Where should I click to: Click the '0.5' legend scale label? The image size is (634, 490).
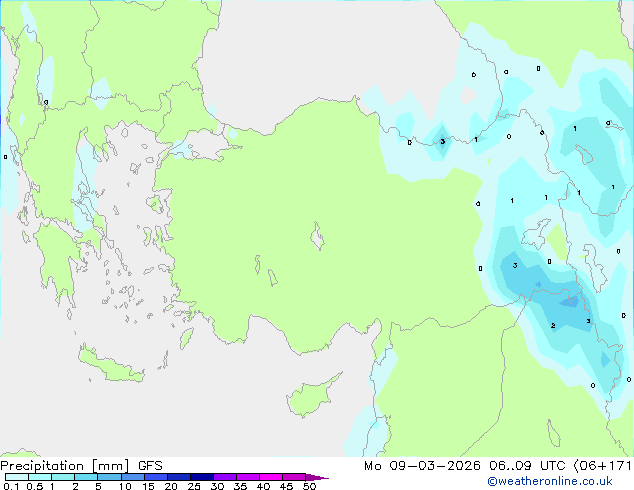point(35,486)
